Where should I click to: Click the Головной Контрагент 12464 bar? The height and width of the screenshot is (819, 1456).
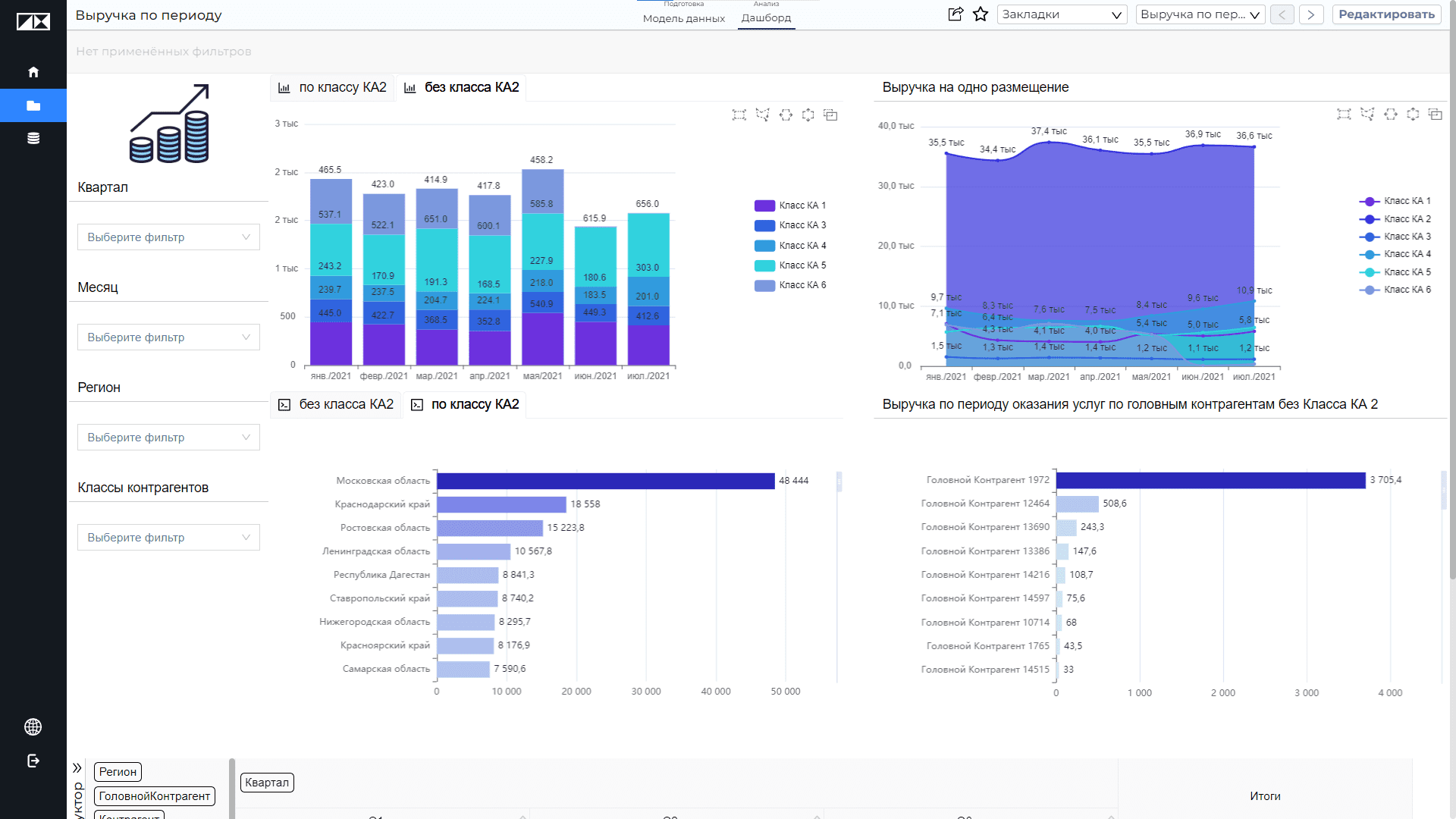(1078, 504)
